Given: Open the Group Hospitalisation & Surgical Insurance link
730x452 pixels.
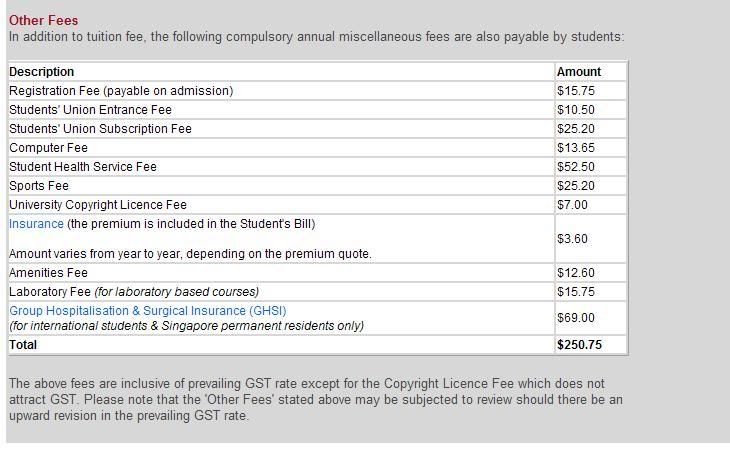Looking at the screenshot, I should click(147, 311).
